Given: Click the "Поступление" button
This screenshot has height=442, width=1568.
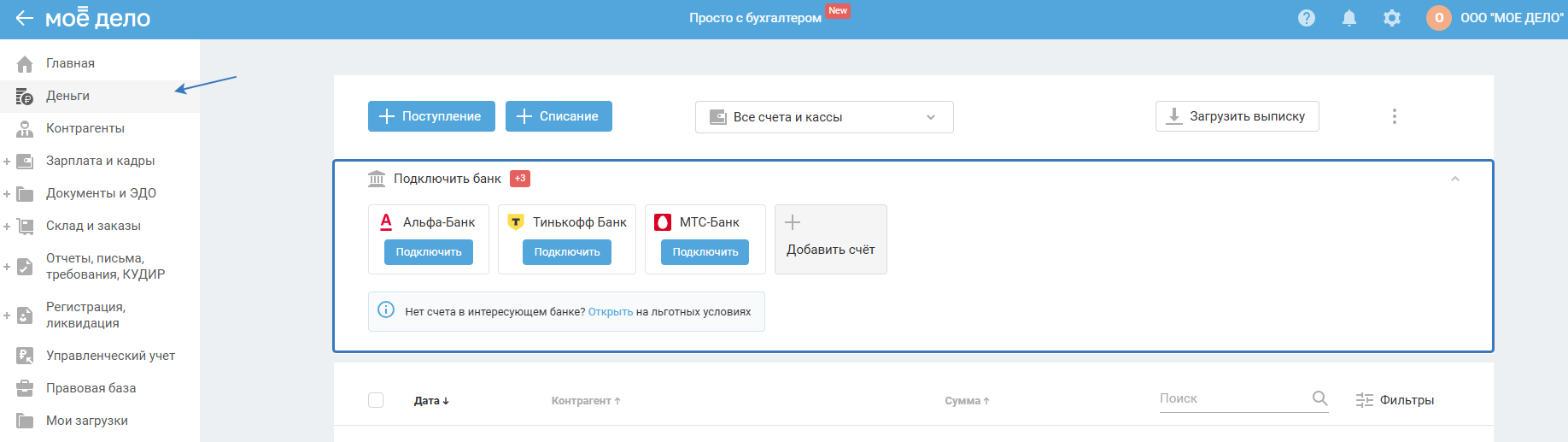Looking at the screenshot, I should point(431,116).
